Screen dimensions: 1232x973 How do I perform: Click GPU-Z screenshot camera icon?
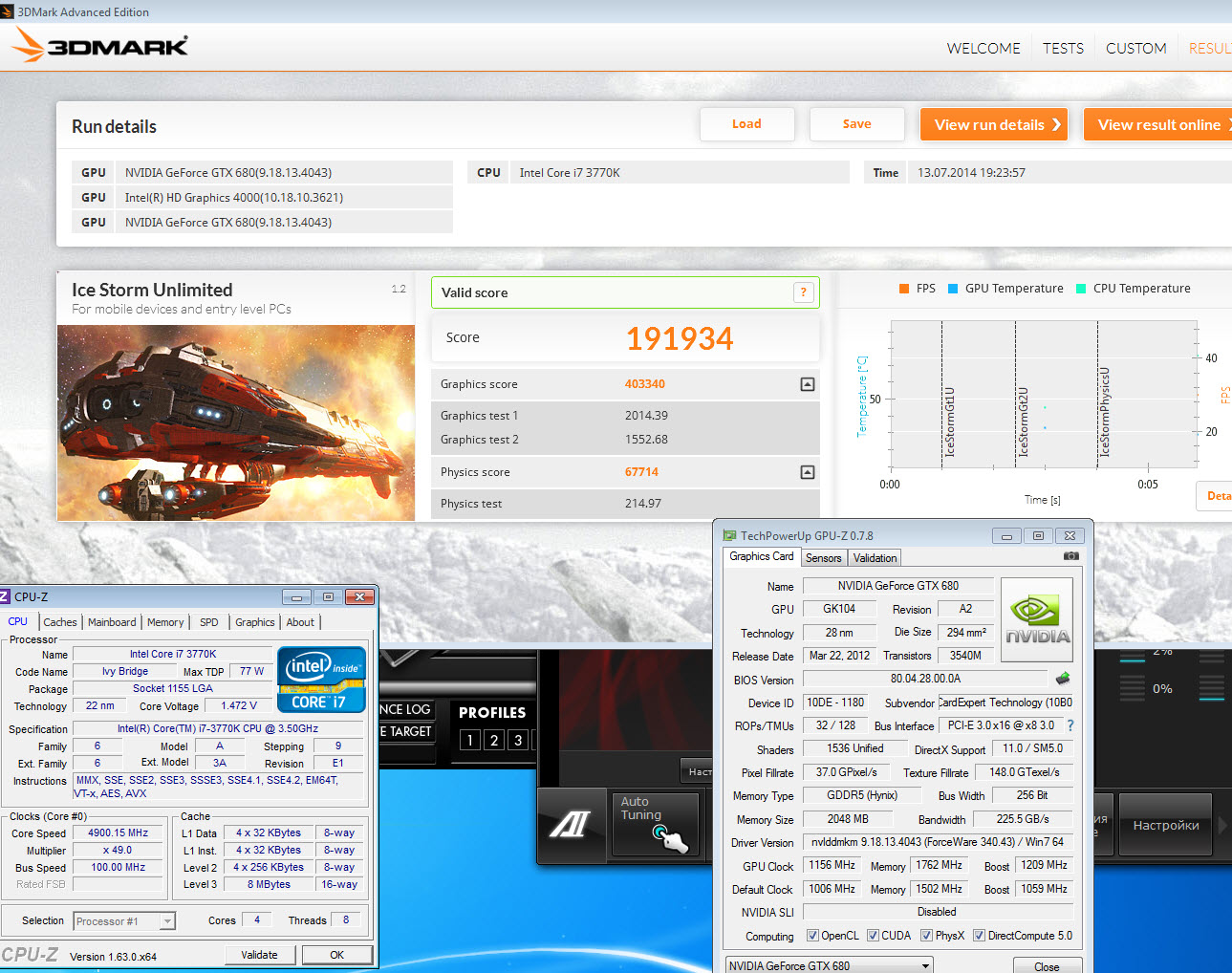[1071, 555]
